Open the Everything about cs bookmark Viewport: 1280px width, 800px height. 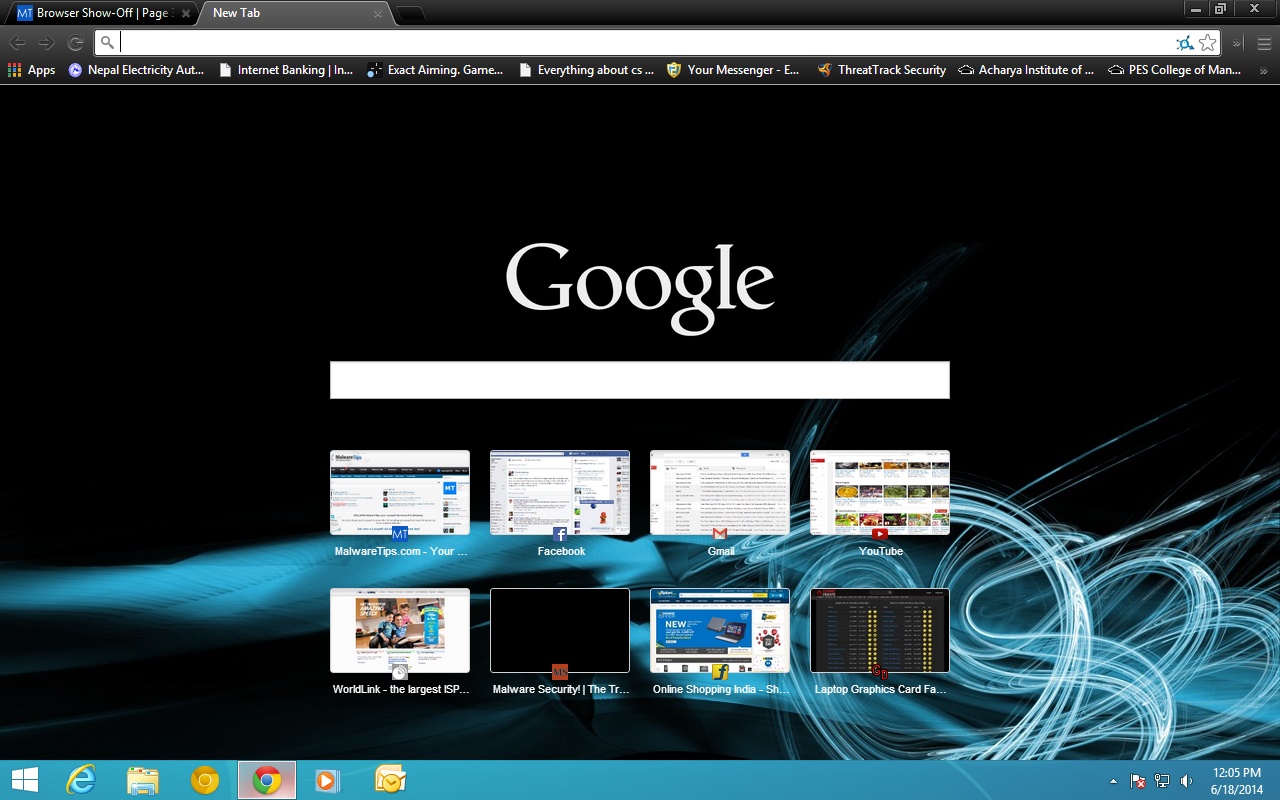(x=586, y=70)
